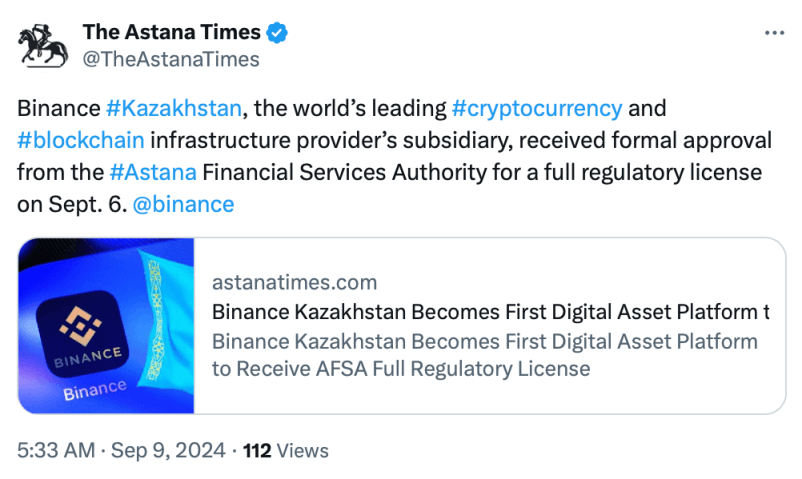The width and height of the screenshot is (802, 479).
Task: Click the gray AFSA Full Regulatory License description
Action: [x=400, y=368]
